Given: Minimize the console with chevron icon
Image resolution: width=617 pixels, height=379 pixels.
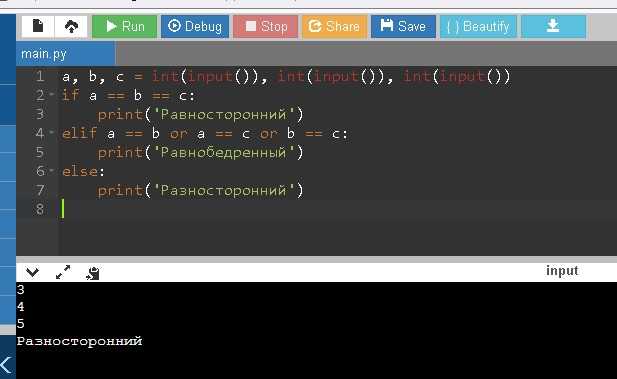Looking at the screenshot, I should tap(32, 272).
